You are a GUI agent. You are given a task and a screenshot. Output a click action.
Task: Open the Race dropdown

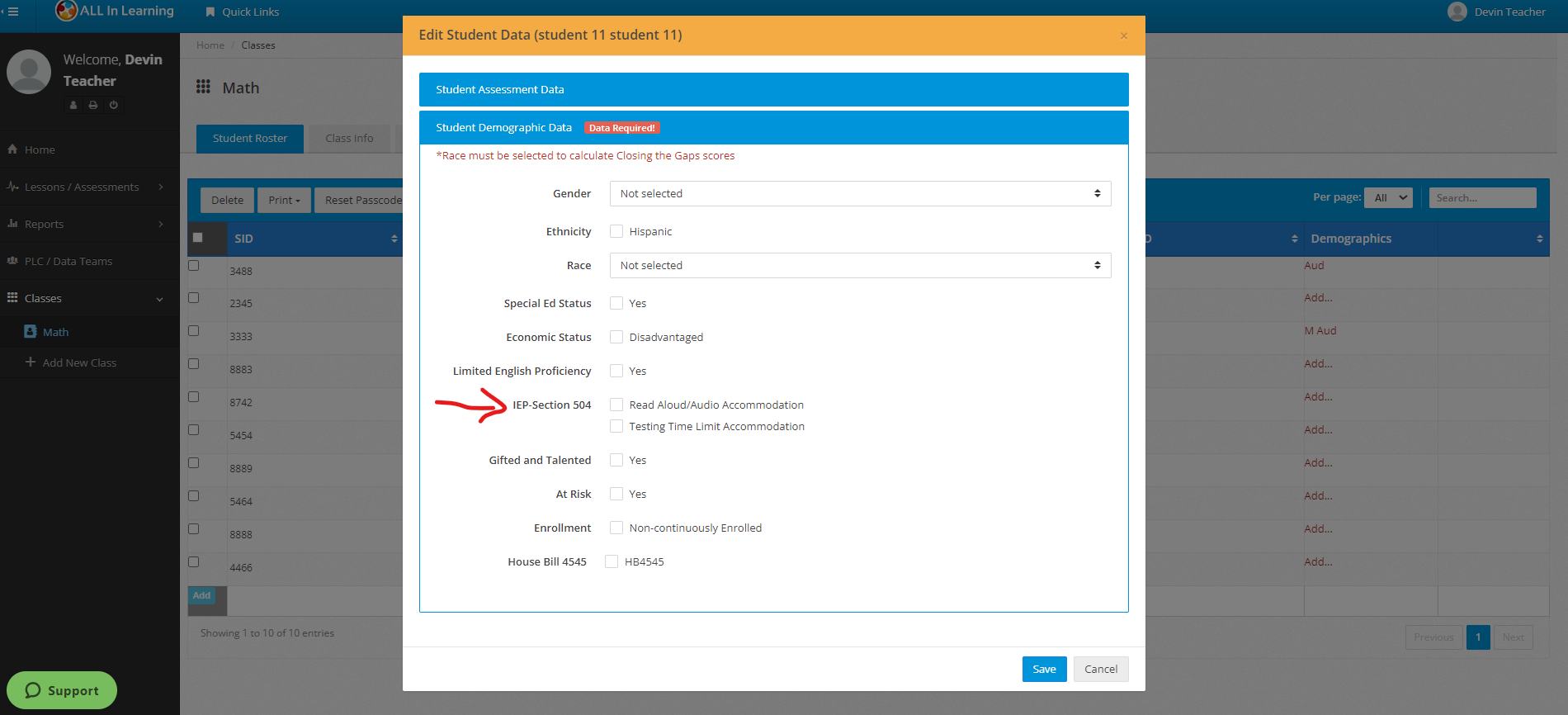860,265
